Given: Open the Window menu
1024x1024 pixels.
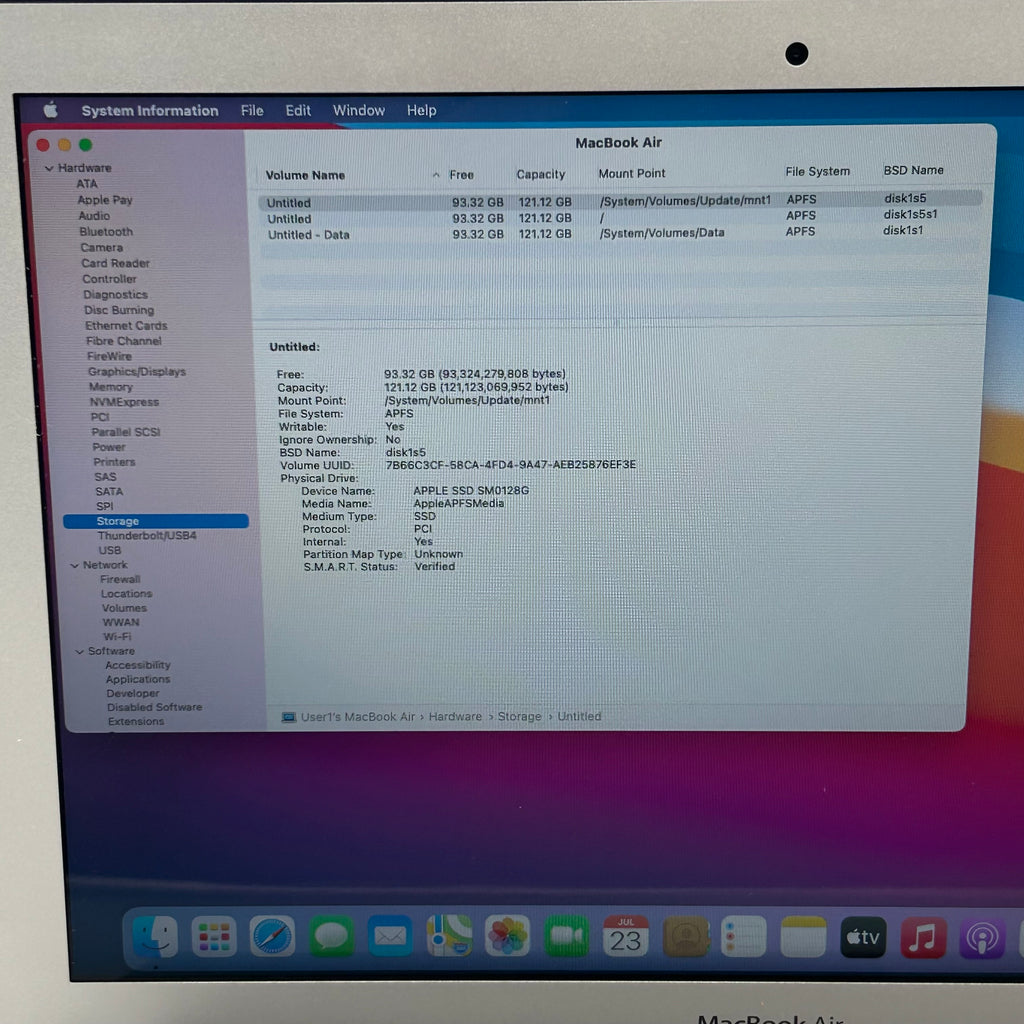Looking at the screenshot, I should pyautogui.click(x=359, y=110).
